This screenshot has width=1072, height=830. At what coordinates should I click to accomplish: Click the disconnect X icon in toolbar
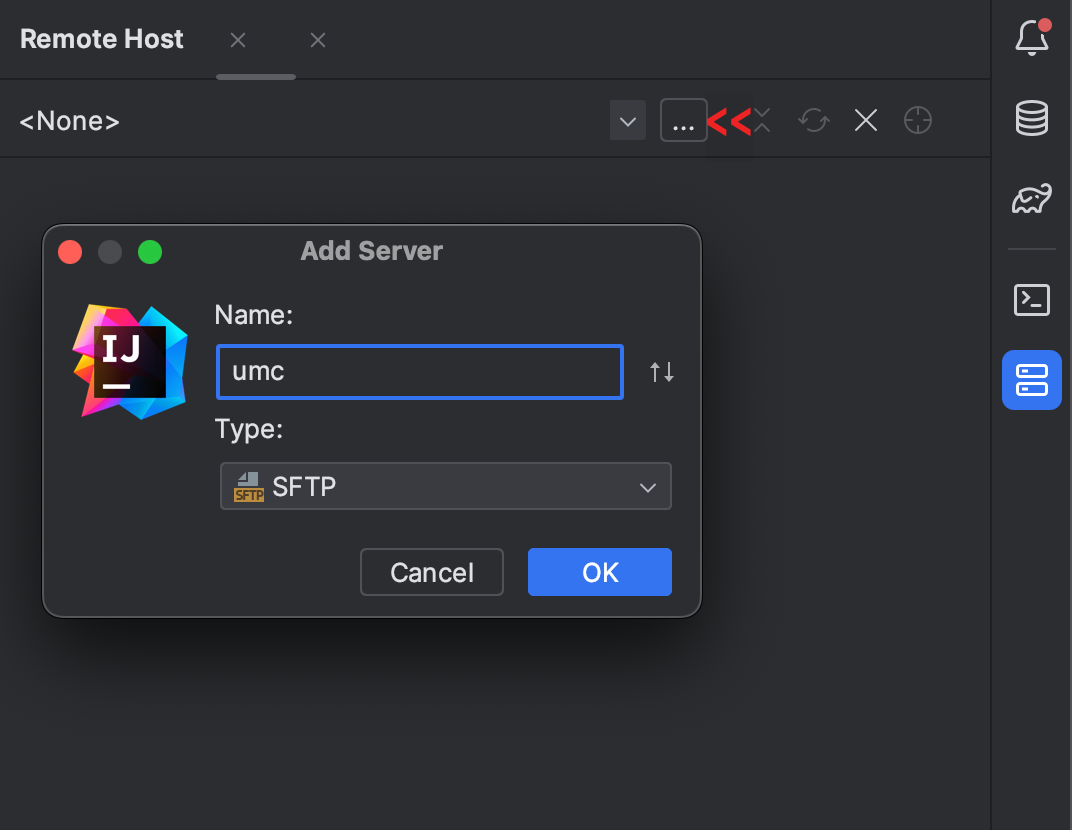tap(866, 120)
